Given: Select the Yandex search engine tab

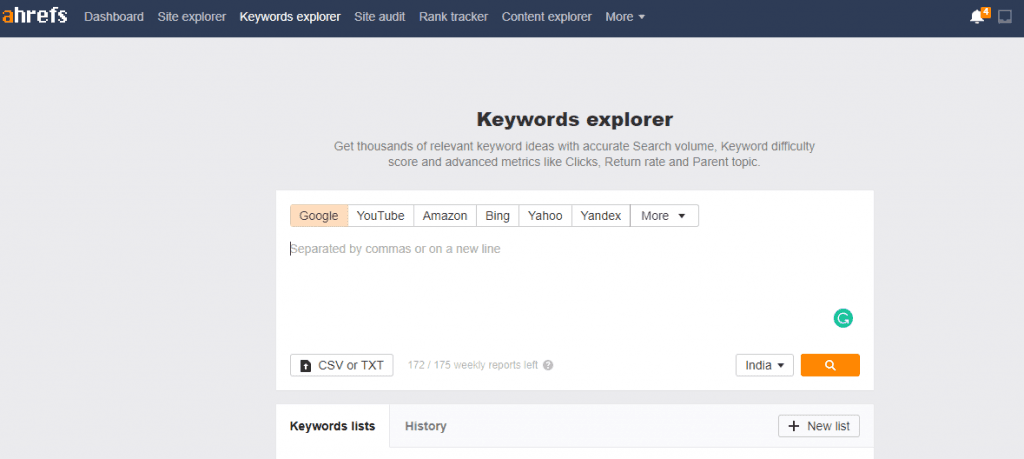Looking at the screenshot, I should (601, 215).
